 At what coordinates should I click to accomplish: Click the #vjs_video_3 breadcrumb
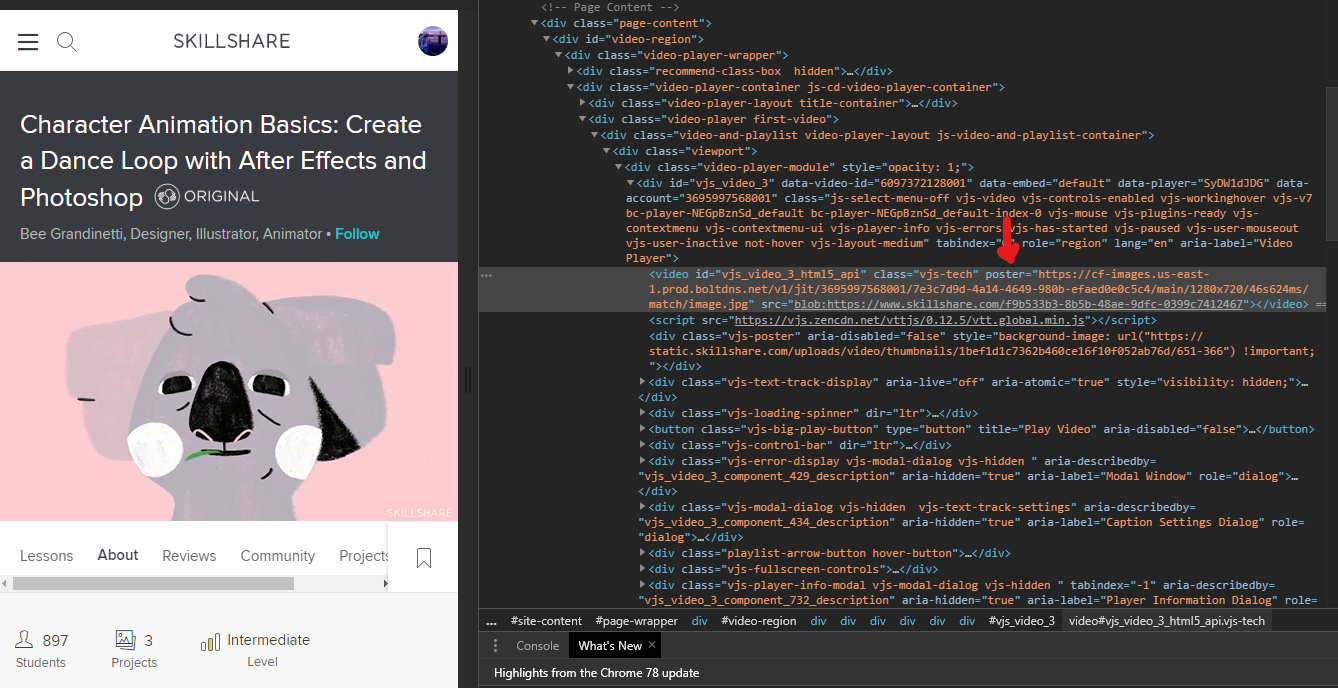1021,621
